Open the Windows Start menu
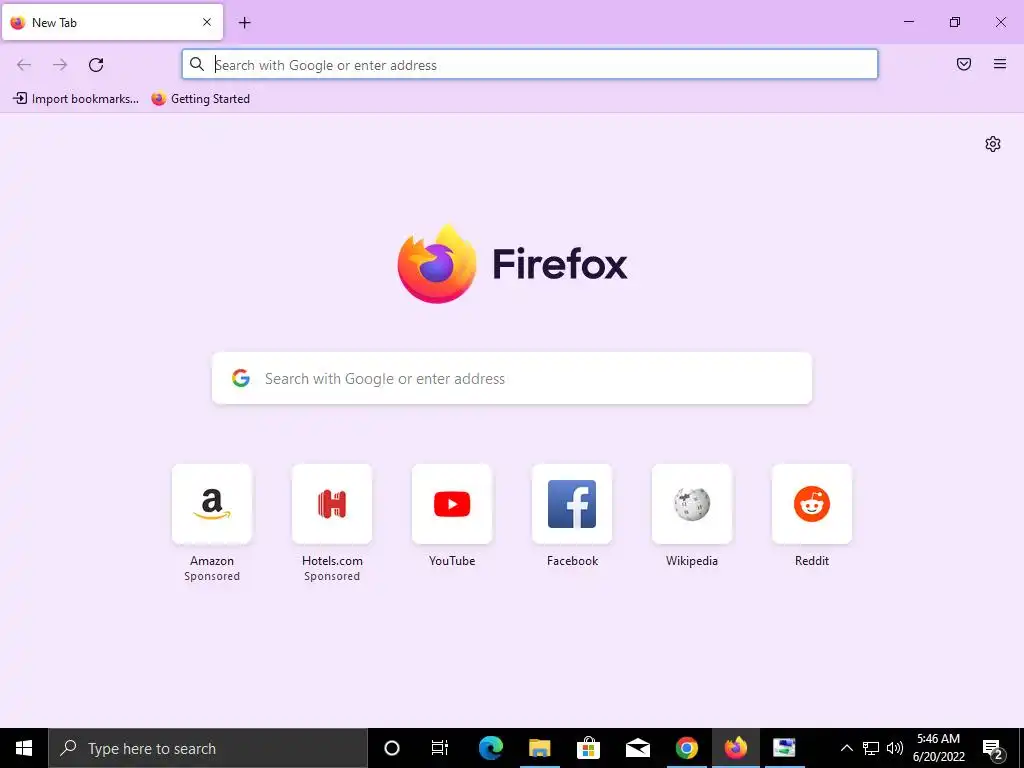 click(x=24, y=748)
